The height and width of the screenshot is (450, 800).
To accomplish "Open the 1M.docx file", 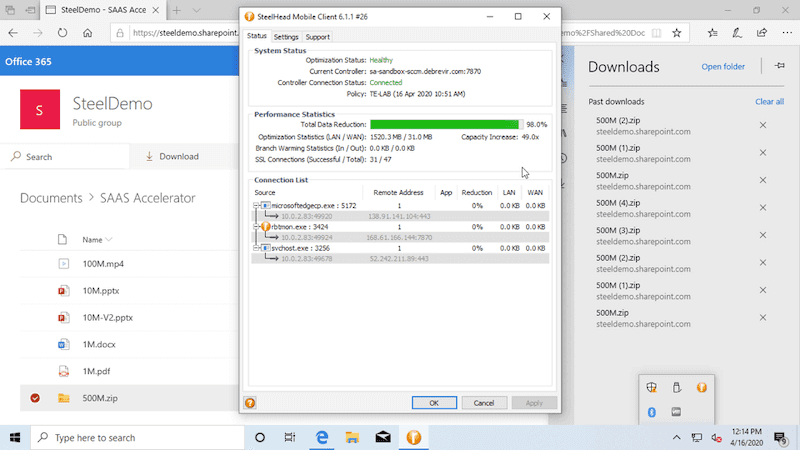I will tap(99, 344).
